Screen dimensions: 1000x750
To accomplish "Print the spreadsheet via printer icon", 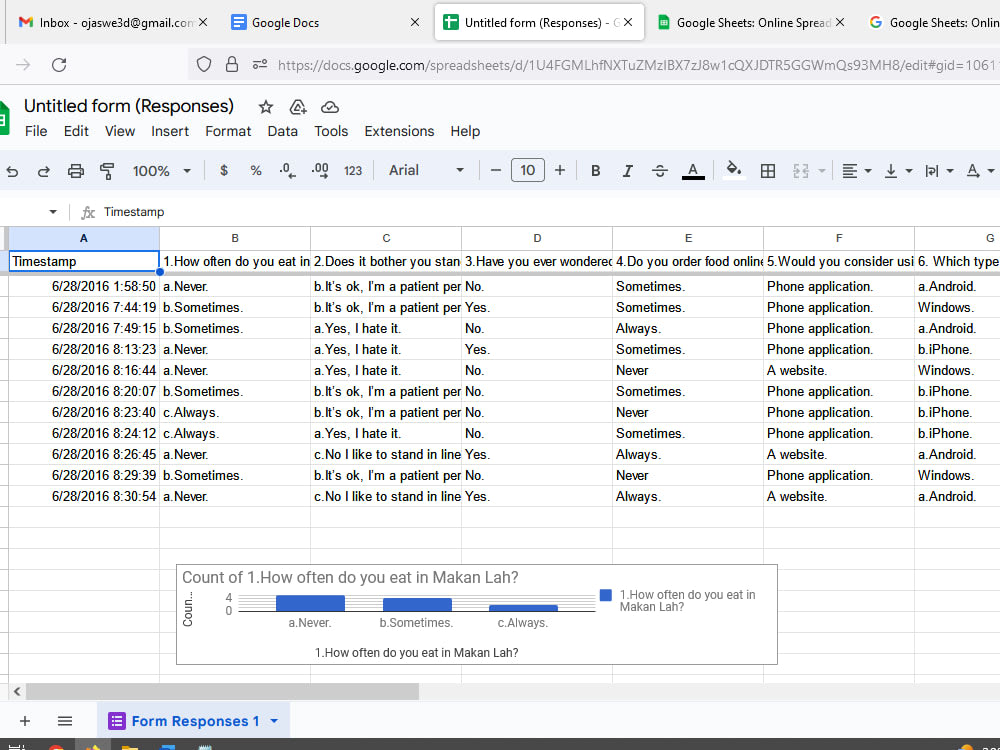I will pos(75,171).
